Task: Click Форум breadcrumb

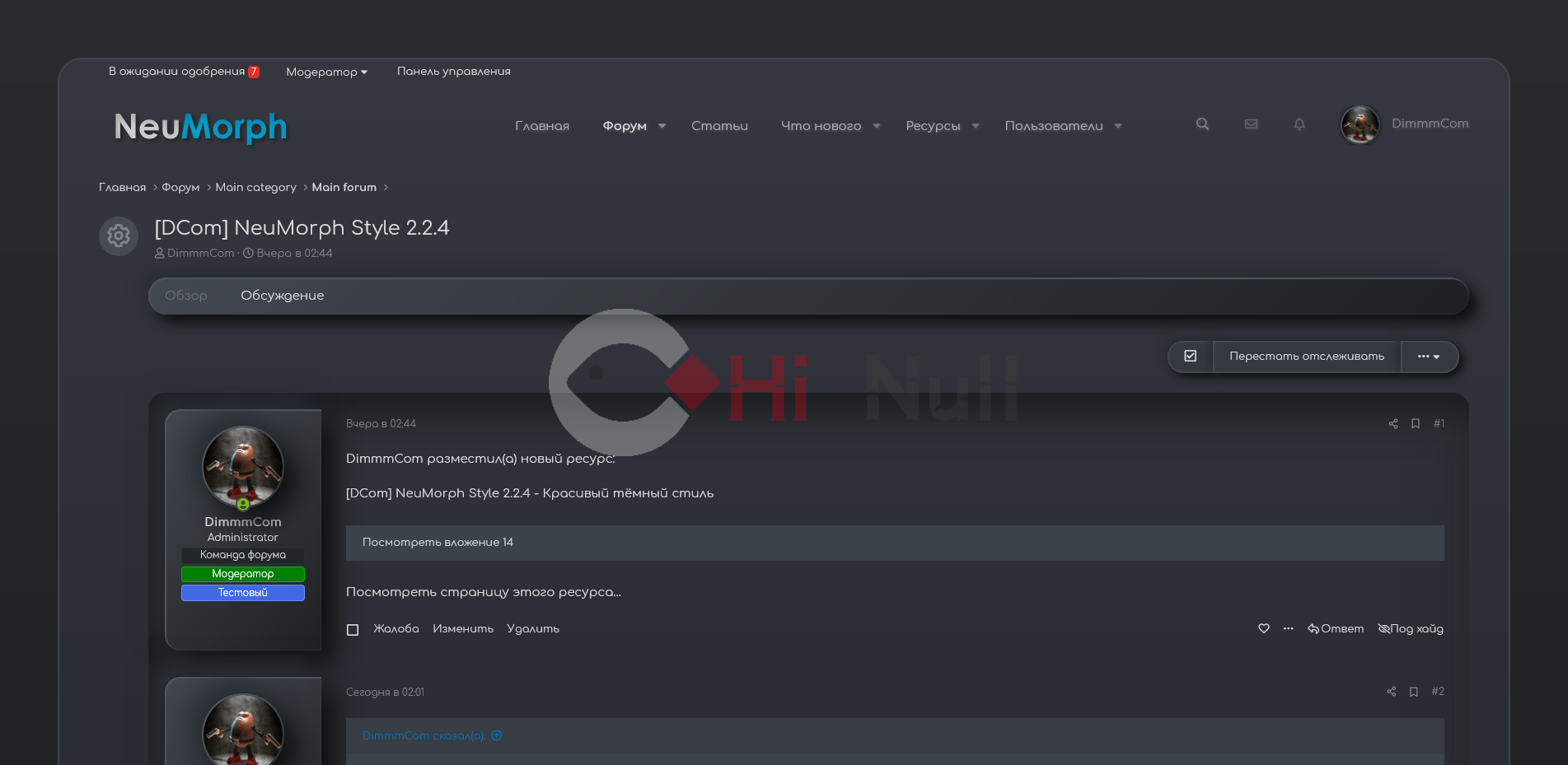Action: [180, 188]
